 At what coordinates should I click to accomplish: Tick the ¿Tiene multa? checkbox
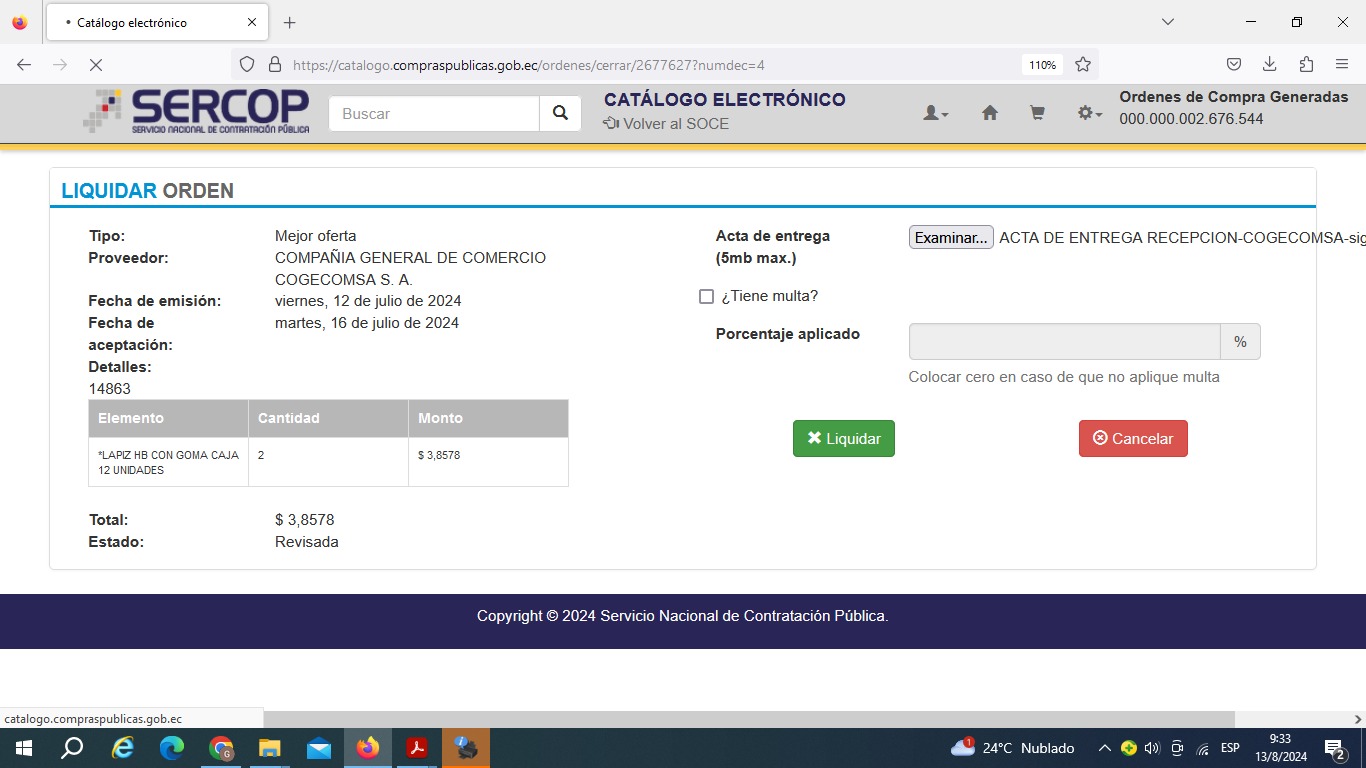point(706,297)
